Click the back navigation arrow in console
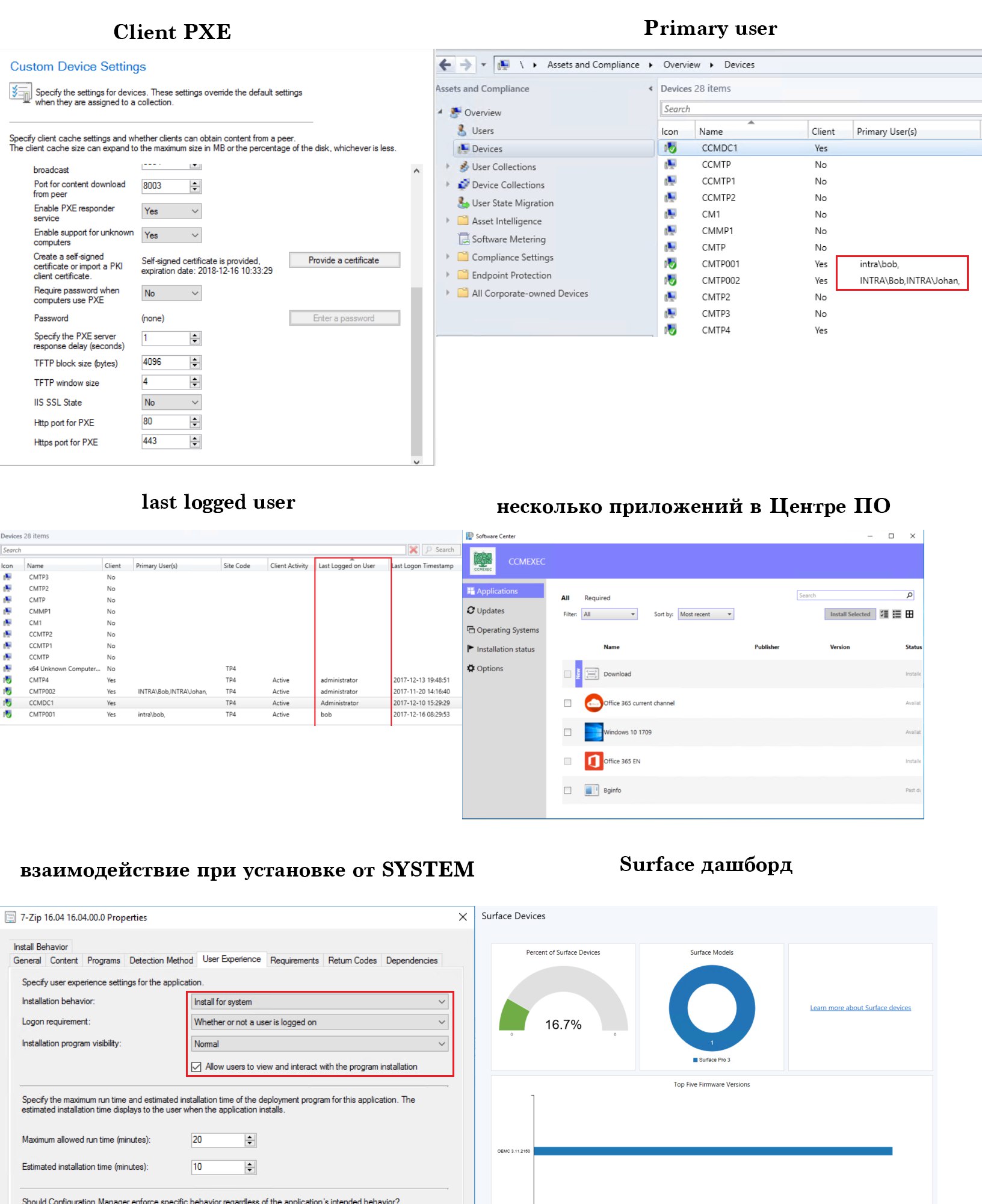Image resolution: width=982 pixels, height=1204 pixels. click(x=445, y=64)
